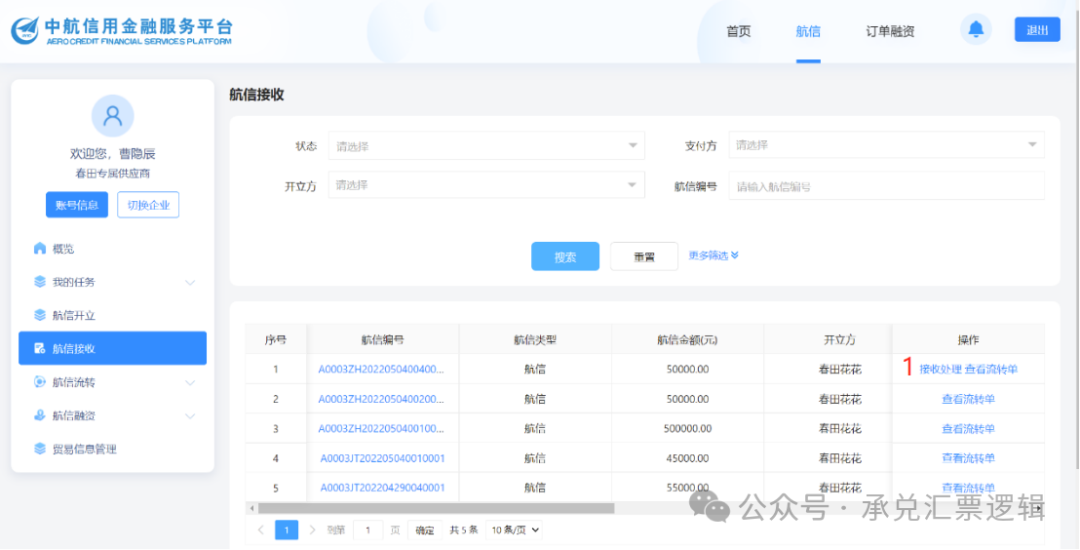
Task: Click the 开立方 column header
Action: (x=840, y=339)
